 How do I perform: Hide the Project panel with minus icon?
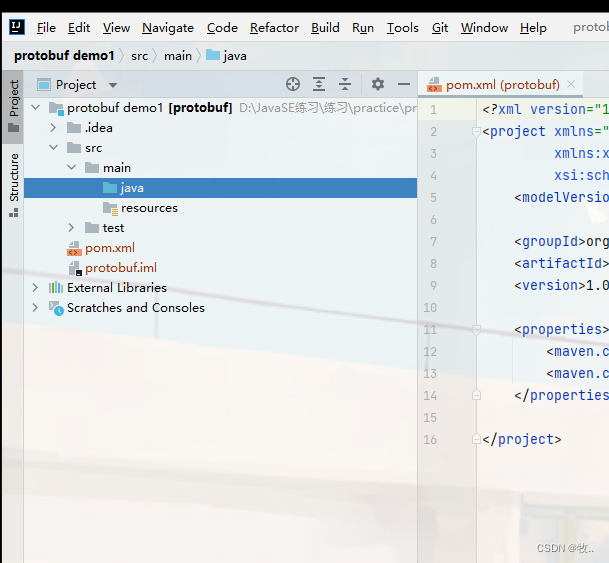pyautogui.click(x=404, y=84)
